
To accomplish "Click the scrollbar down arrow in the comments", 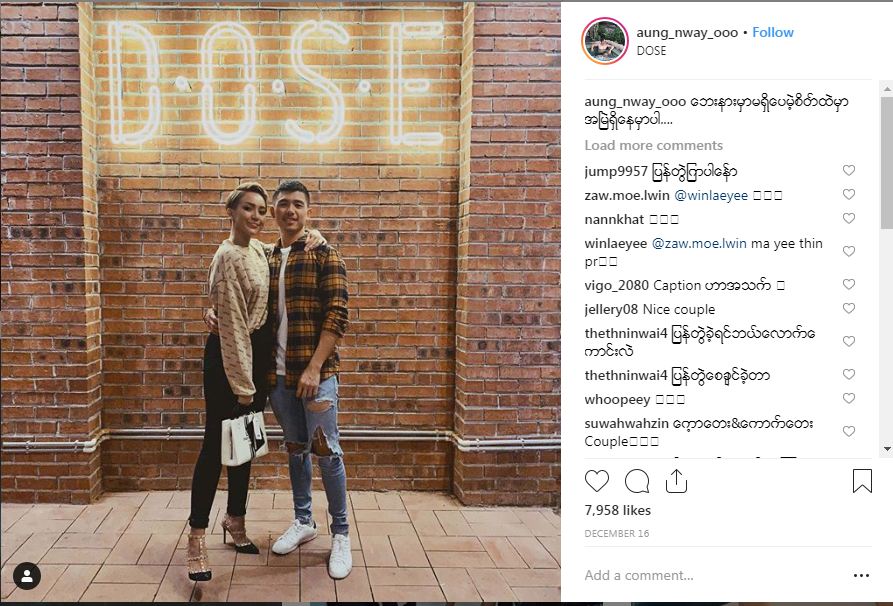I will (887, 449).
